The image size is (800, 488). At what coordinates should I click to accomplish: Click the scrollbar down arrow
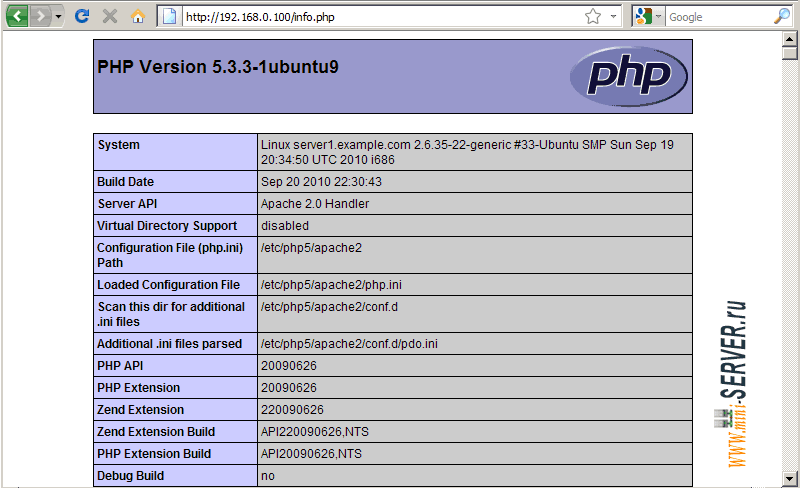[789, 479]
